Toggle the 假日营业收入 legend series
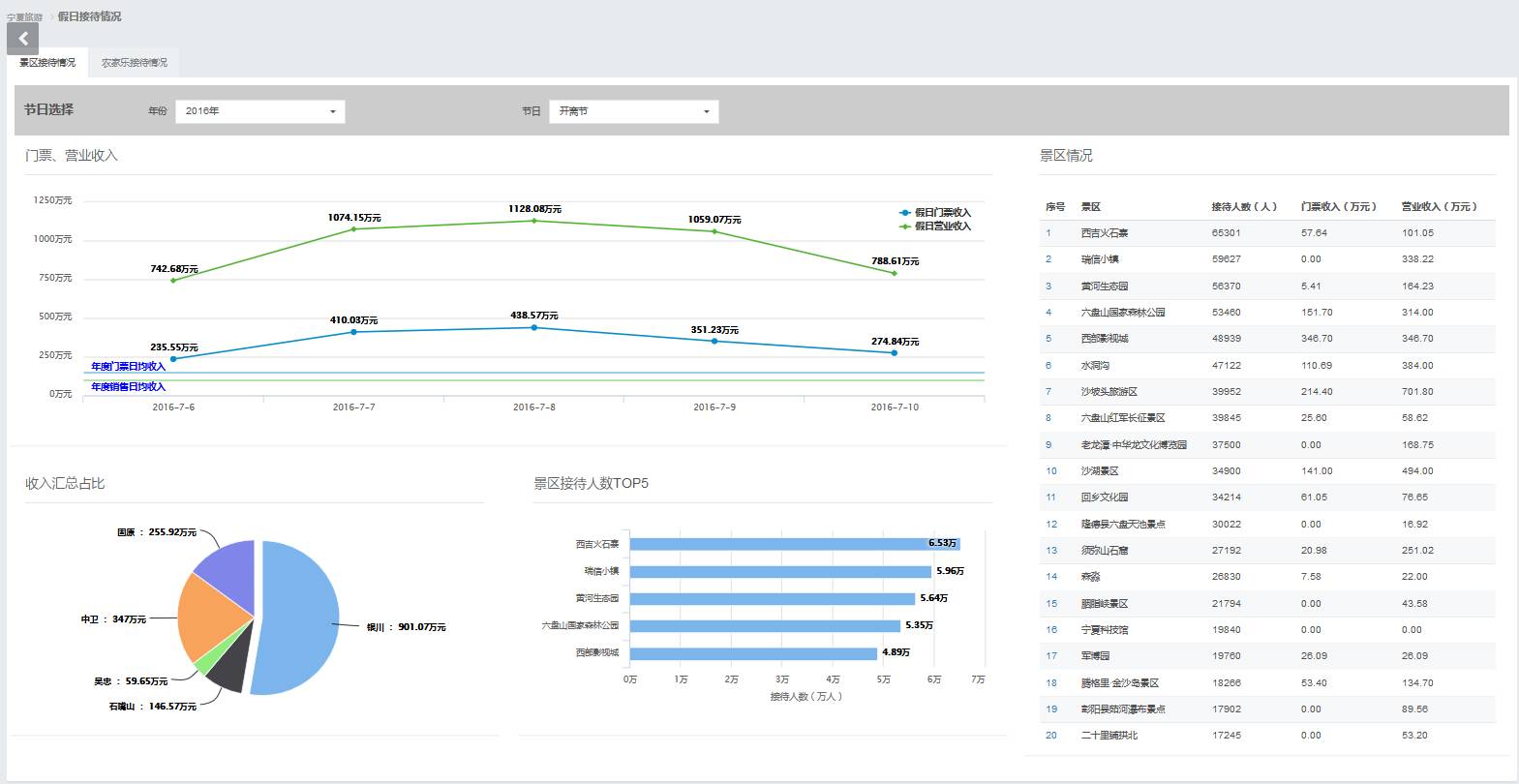 click(934, 226)
